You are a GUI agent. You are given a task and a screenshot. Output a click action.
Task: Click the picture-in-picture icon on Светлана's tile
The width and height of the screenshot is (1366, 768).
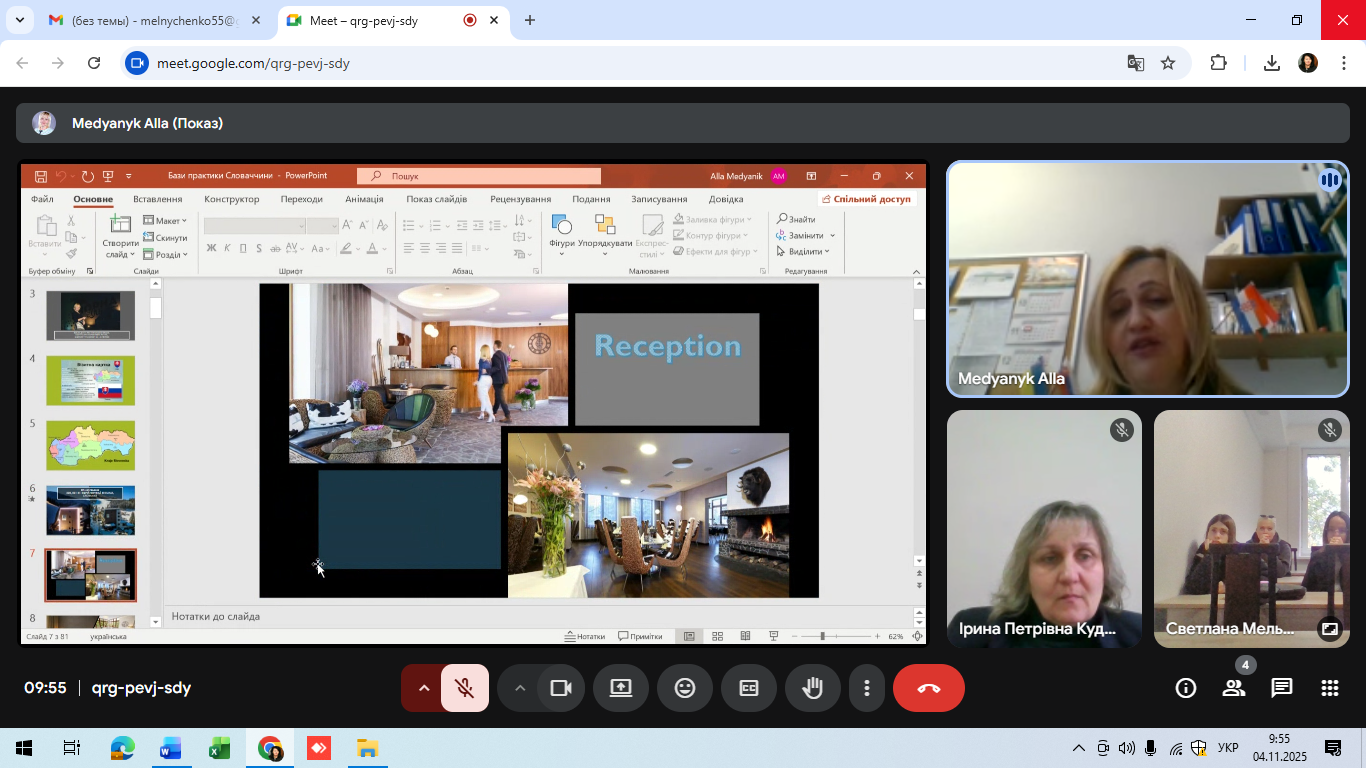[1329, 629]
